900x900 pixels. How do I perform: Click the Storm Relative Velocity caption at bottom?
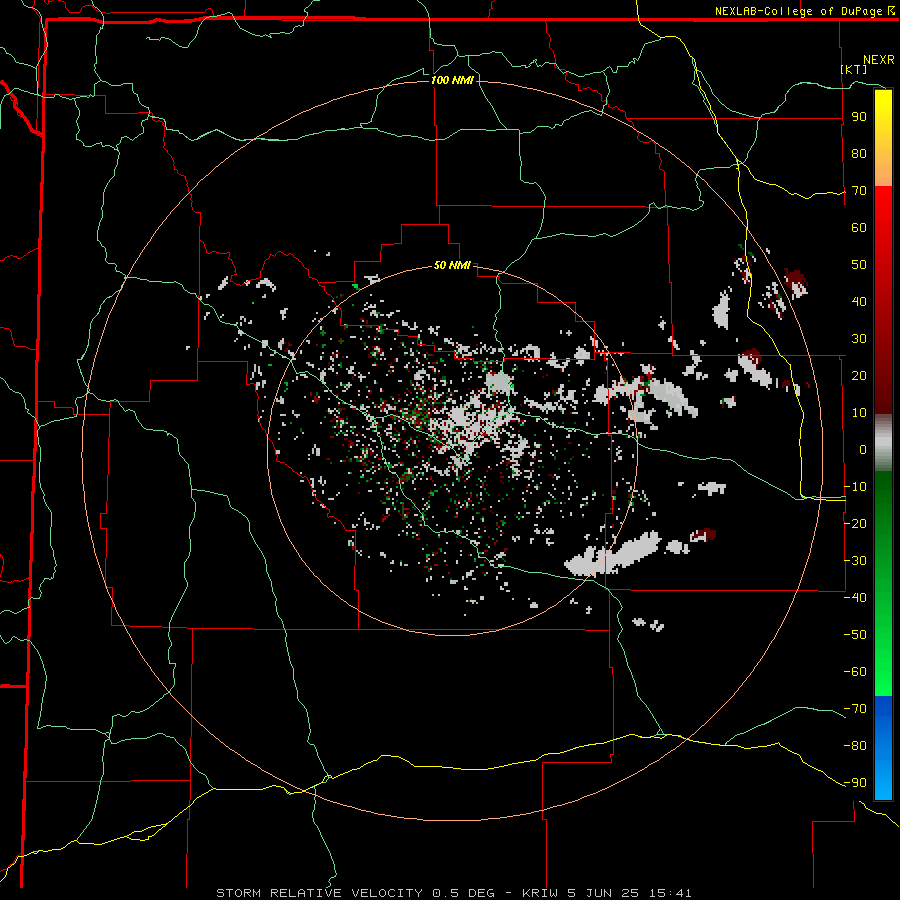pyautogui.click(x=453, y=893)
